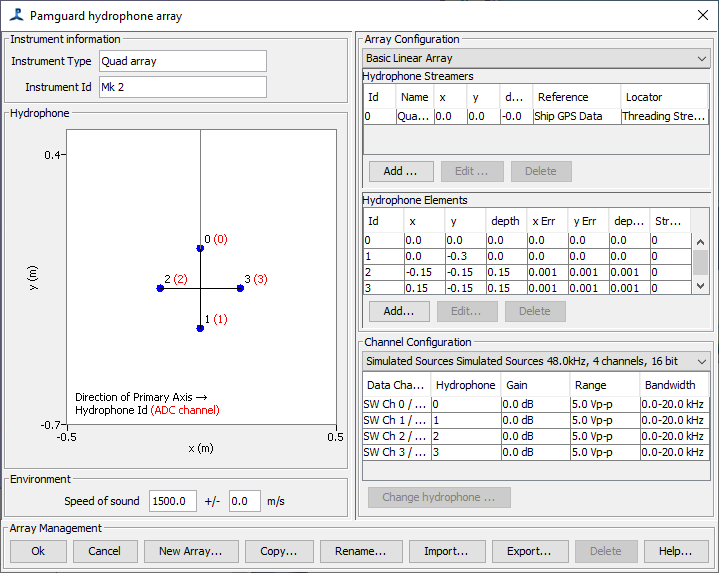
Task: Select hydrophone 3 point in the plot
Action: coord(240,288)
